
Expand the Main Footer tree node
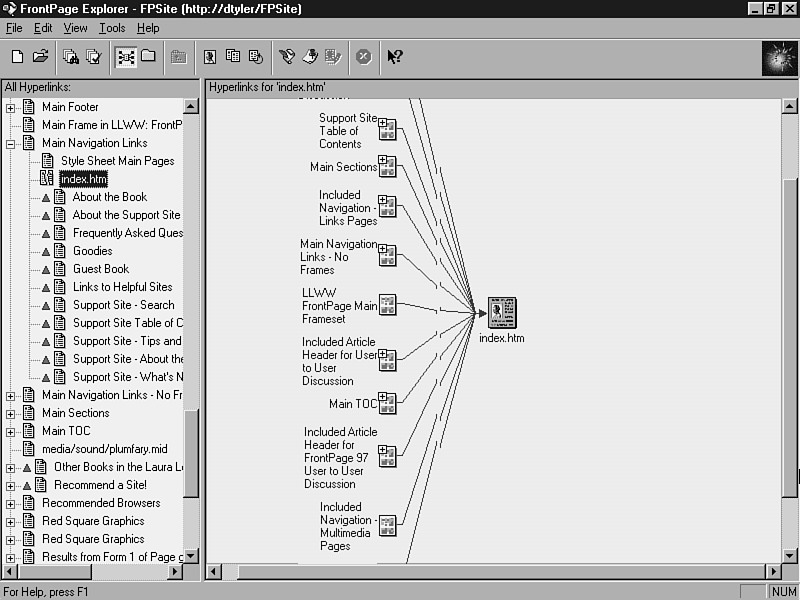click(11, 107)
